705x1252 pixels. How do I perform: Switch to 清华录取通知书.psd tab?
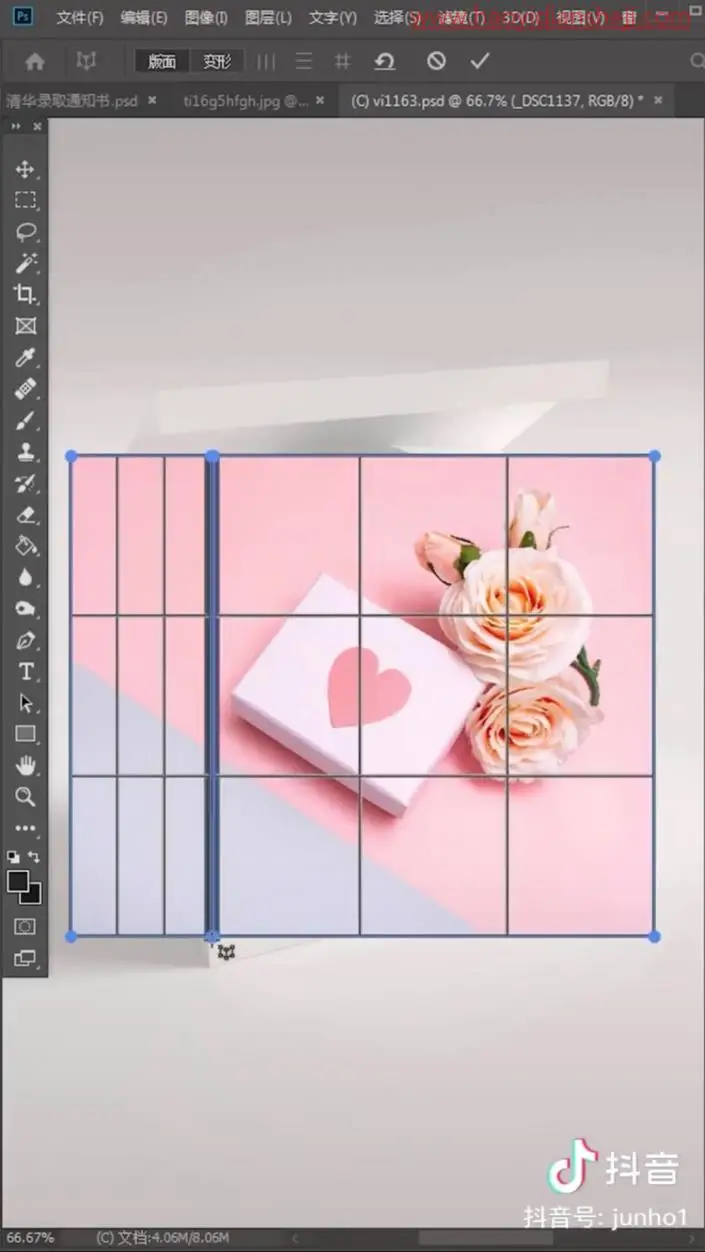click(x=71, y=101)
